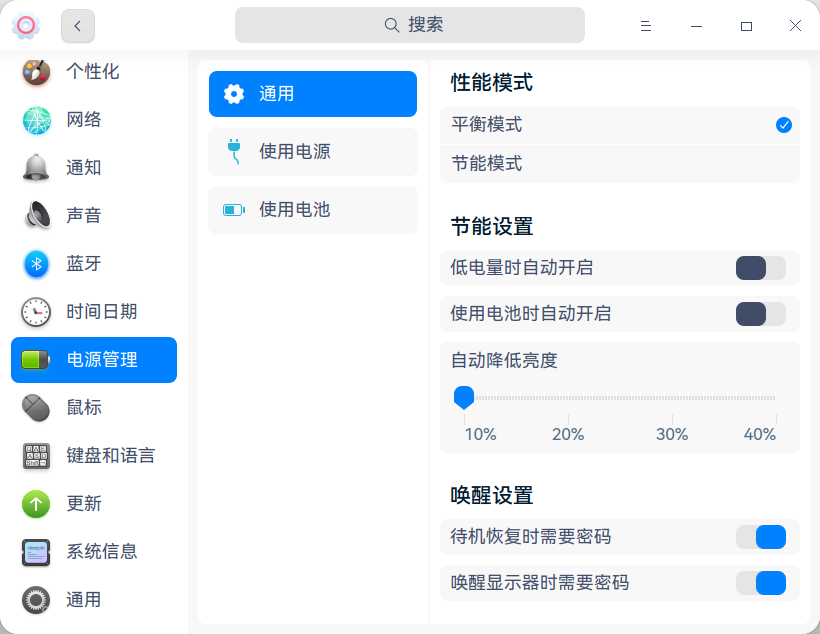Image resolution: width=820 pixels, height=634 pixels.
Task: Toggle auto-enable on low battery (低电量时自动开启)
Action: [760, 268]
